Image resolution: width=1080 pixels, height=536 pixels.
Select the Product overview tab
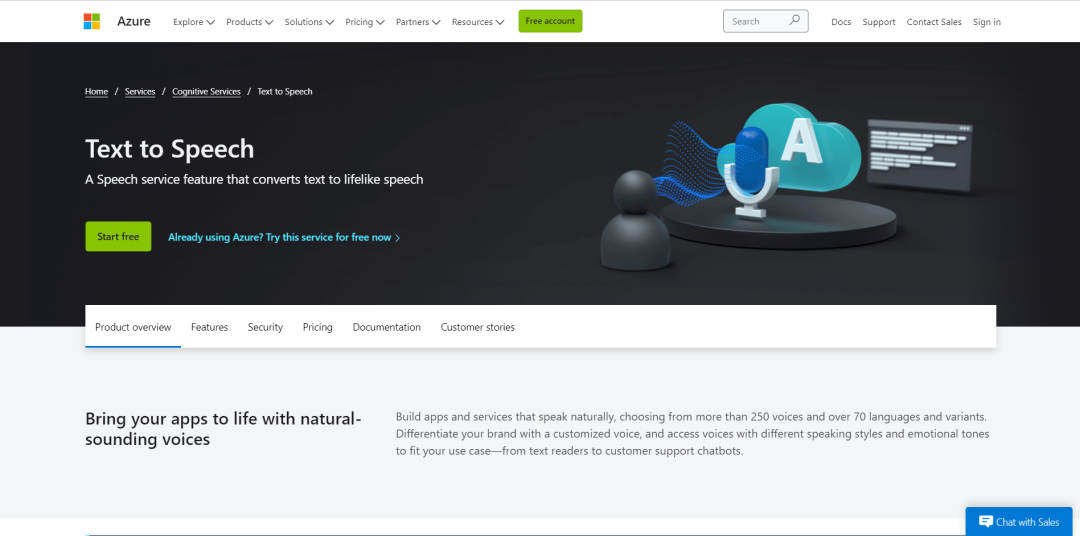133,327
